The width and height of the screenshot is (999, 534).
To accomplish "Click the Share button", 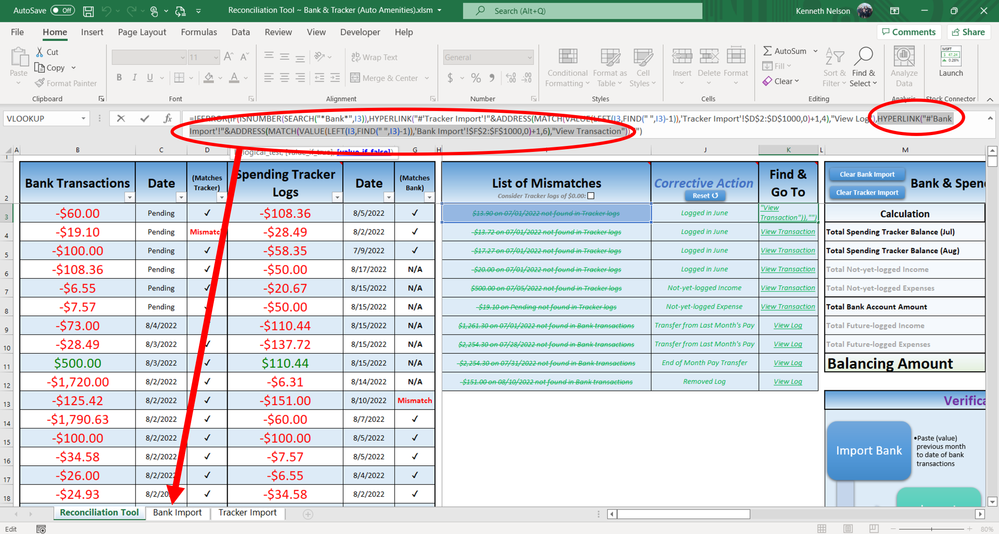I will pos(968,32).
